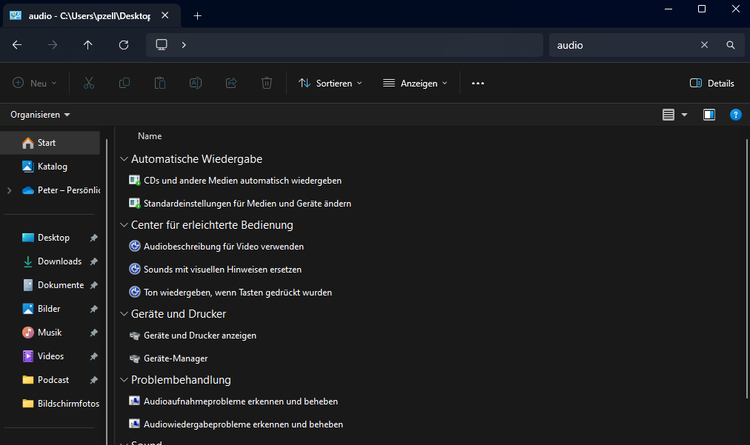750x445 pixels.
Task: Toggle the preview pane icon
Action: [709, 115]
